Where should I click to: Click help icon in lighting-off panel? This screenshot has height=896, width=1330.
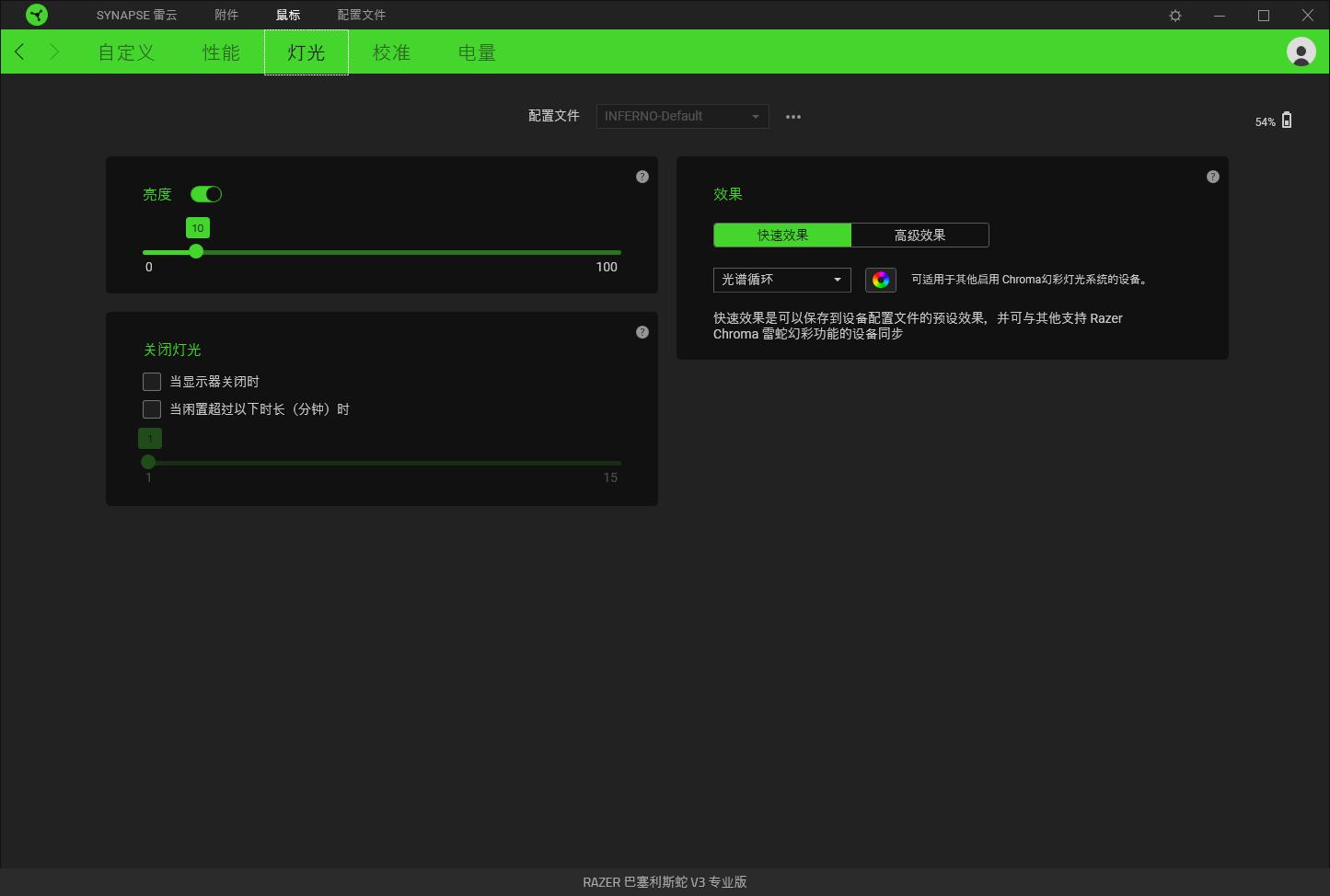point(642,332)
